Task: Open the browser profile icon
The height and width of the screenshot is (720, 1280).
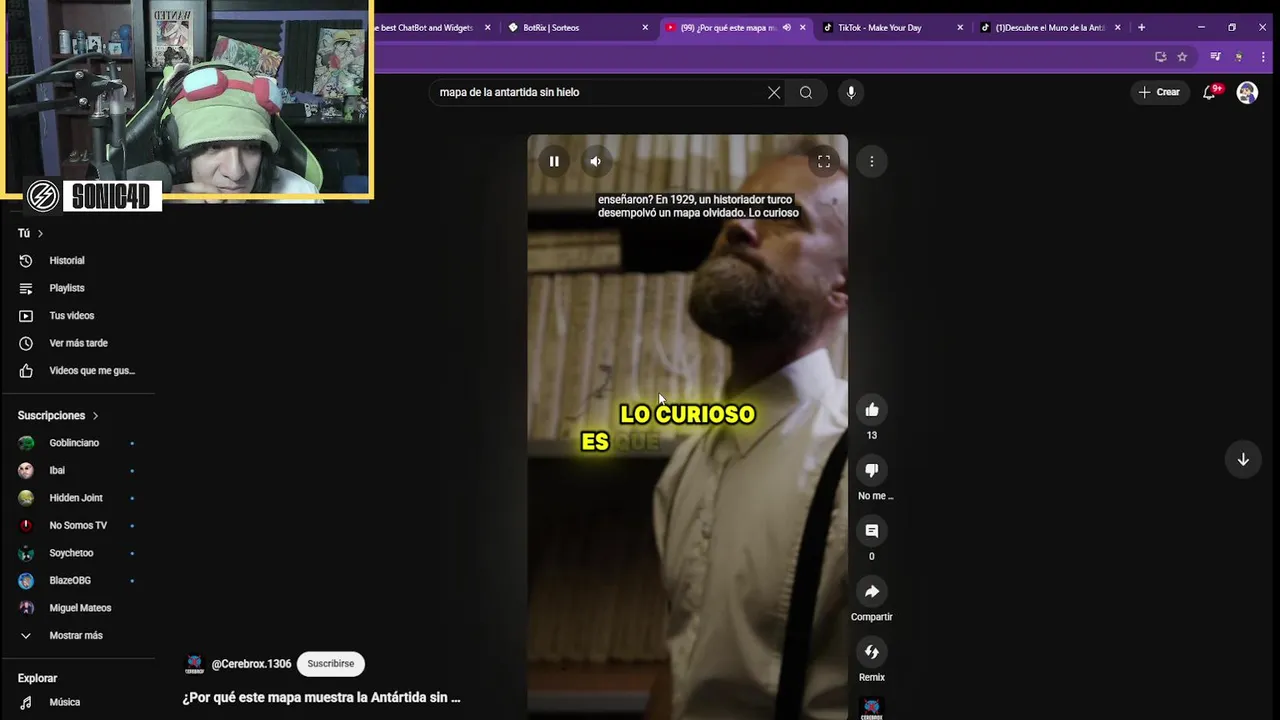Action: tap(1239, 57)
